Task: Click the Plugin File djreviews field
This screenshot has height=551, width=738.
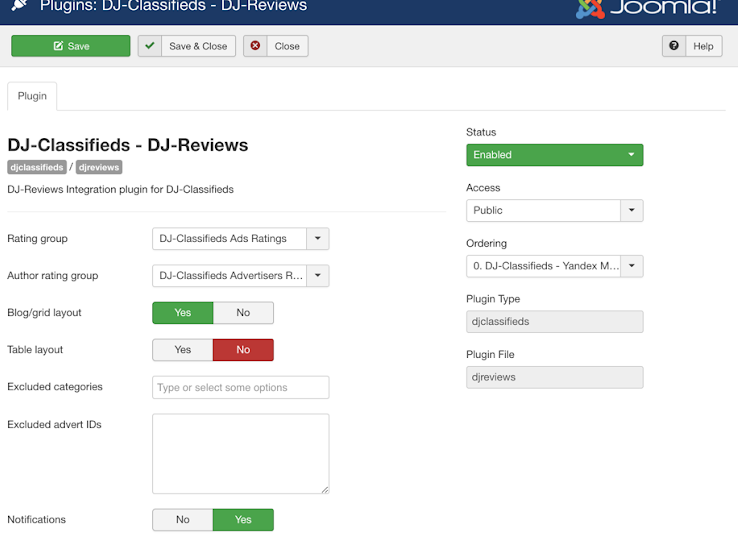Action: point(554,377)
